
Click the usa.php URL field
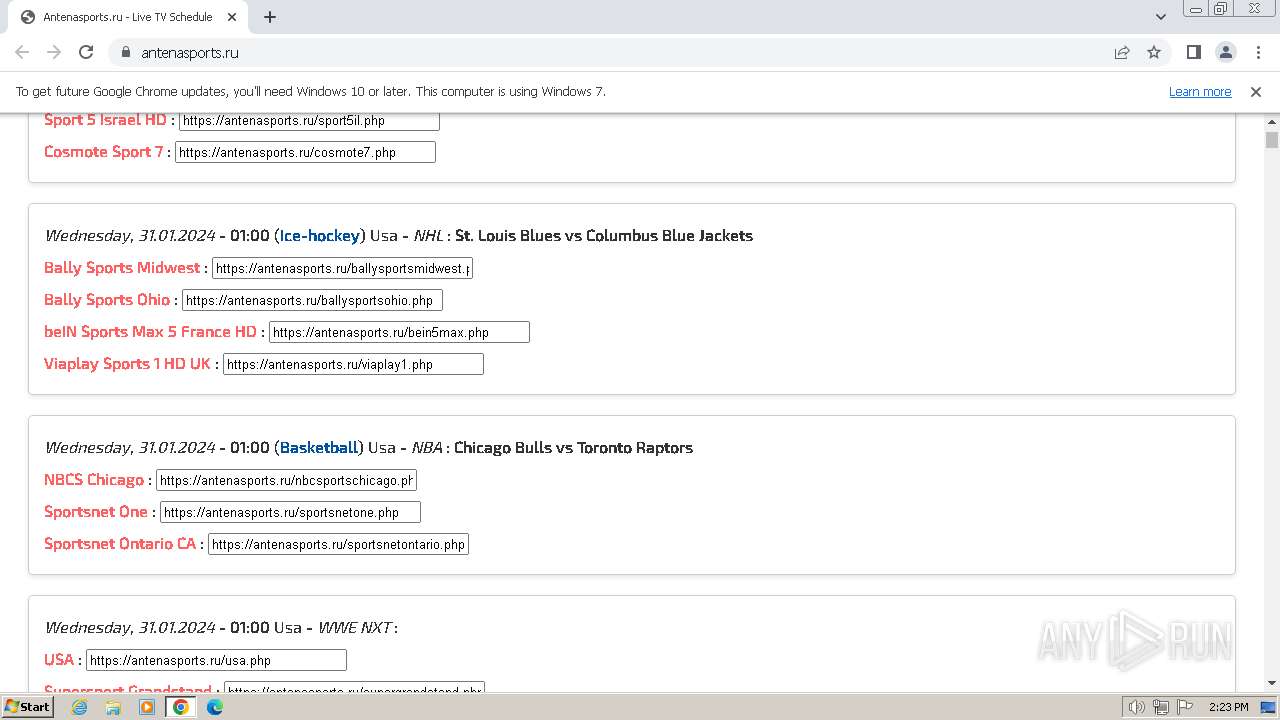tap(216, 660)
